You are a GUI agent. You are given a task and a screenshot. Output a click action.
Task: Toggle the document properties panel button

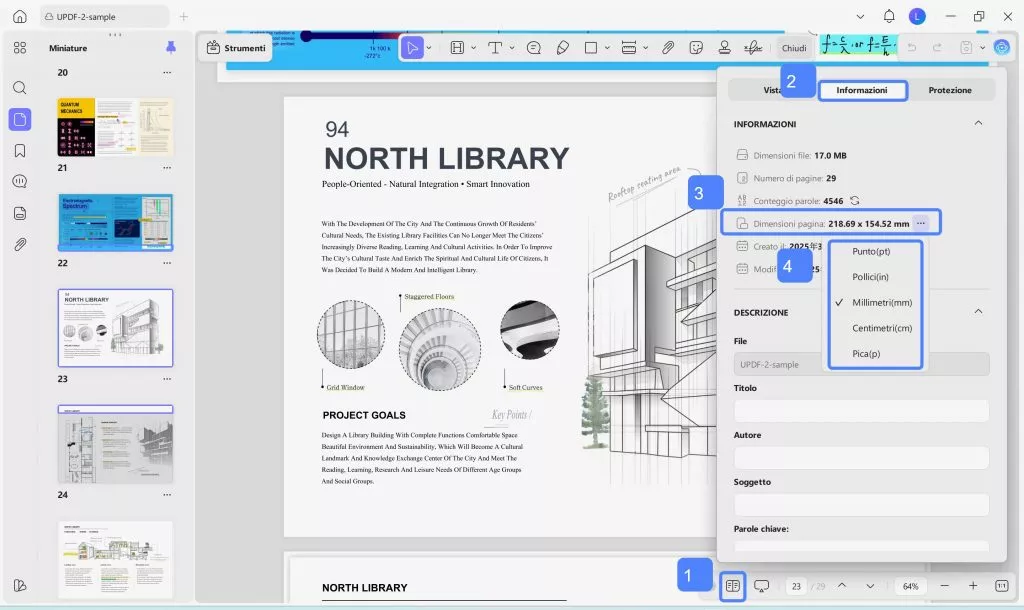coord(733,586)
